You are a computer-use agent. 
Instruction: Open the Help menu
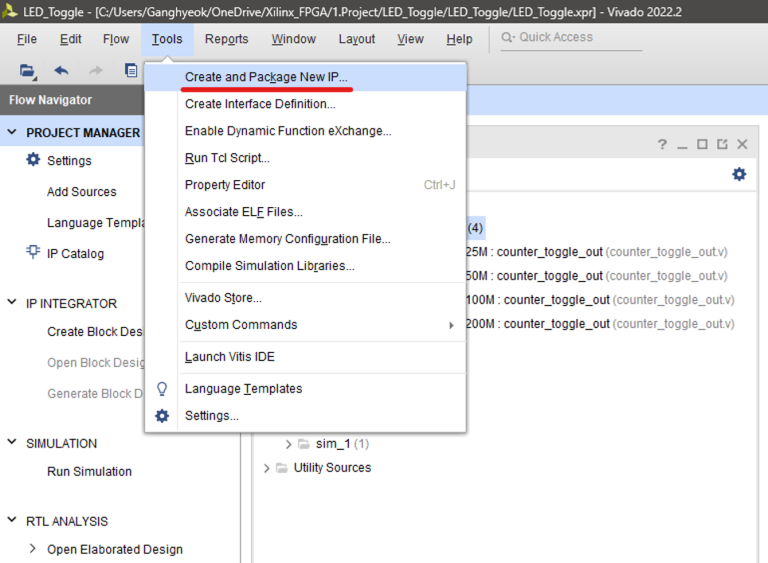point(459,39)
